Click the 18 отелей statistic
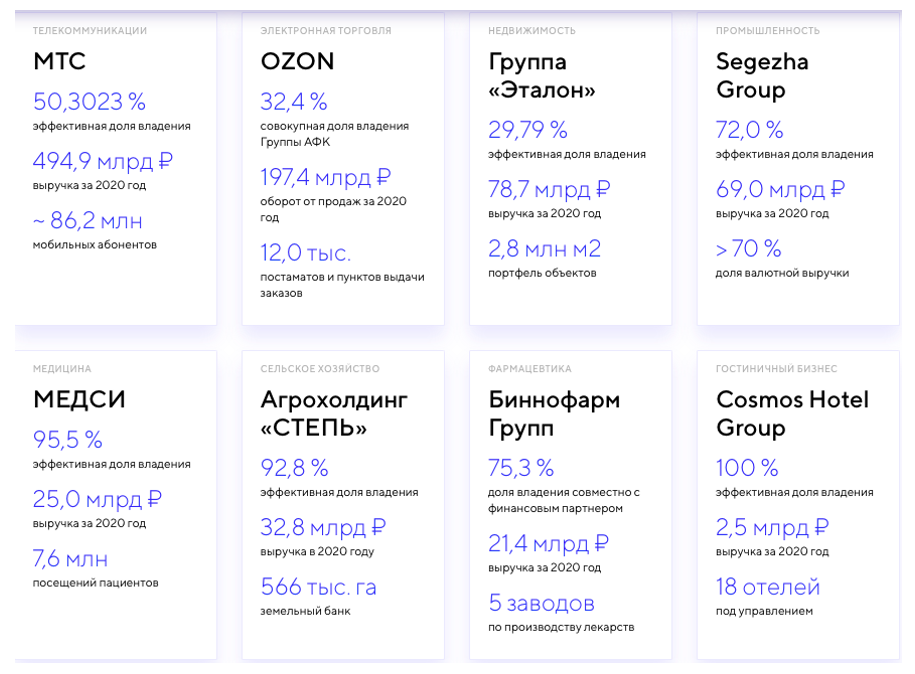Image resolution: width=915 pixels, height=674 pixels. 768,586
